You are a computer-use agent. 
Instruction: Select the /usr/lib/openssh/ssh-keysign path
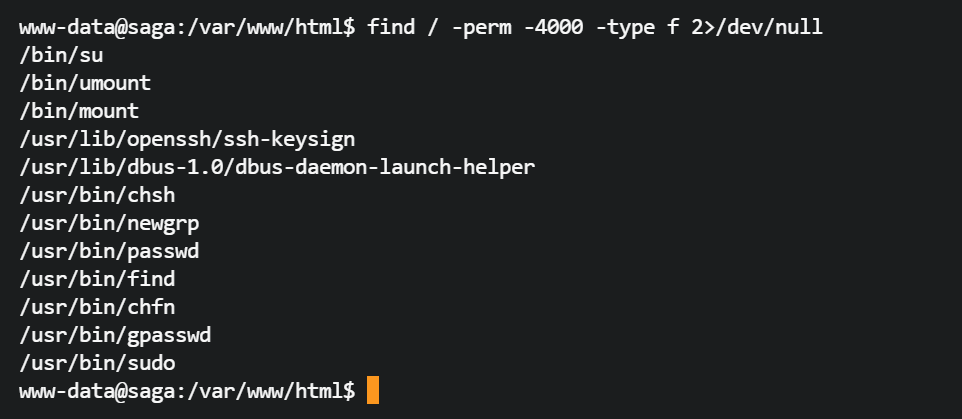click(187, 138)
